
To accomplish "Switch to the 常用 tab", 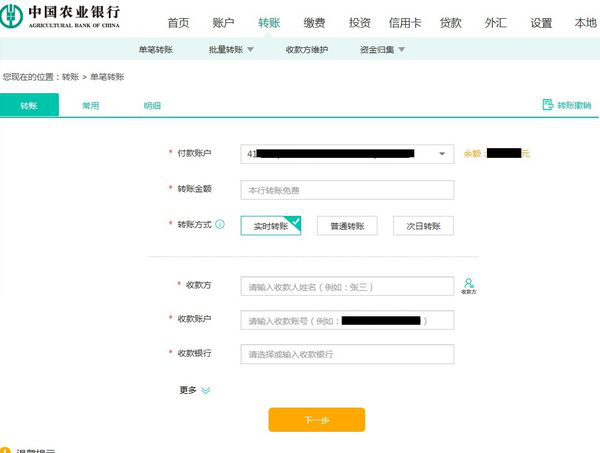I will pyautogui.click(x=90, y=105).
